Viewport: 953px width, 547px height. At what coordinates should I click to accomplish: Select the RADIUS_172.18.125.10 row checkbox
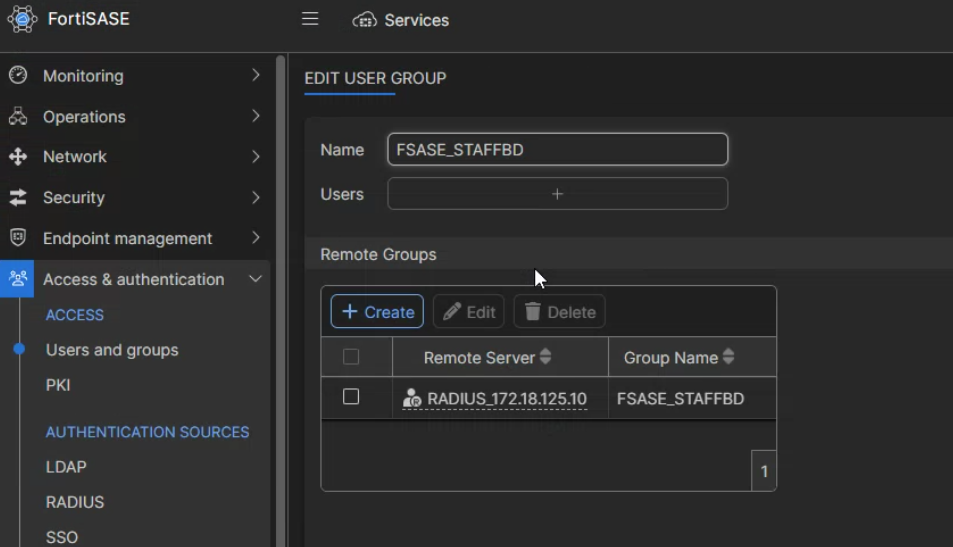tap(351, 397)
